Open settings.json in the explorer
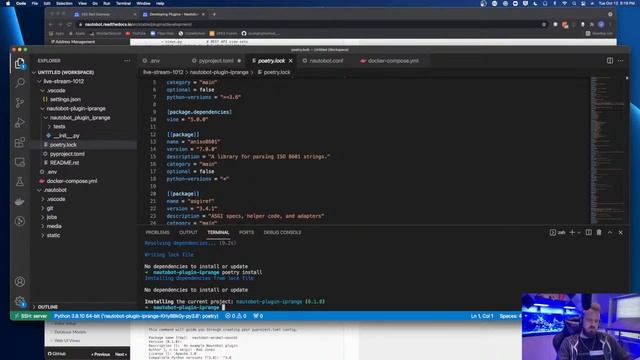The width and height of the screenshot is (640, 360). pos(65,99)
